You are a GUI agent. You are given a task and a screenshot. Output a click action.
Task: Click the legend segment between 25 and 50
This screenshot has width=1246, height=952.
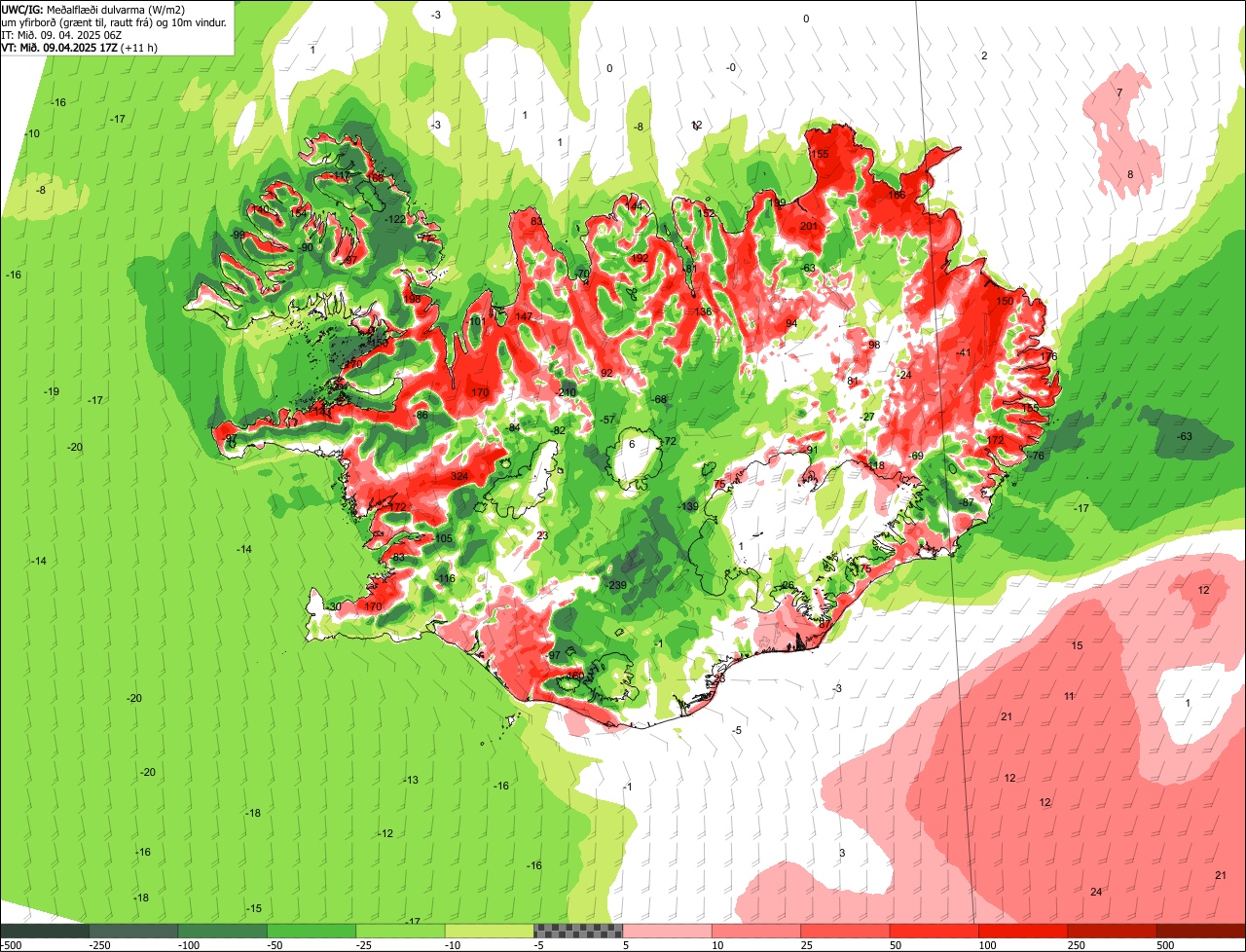845,931
